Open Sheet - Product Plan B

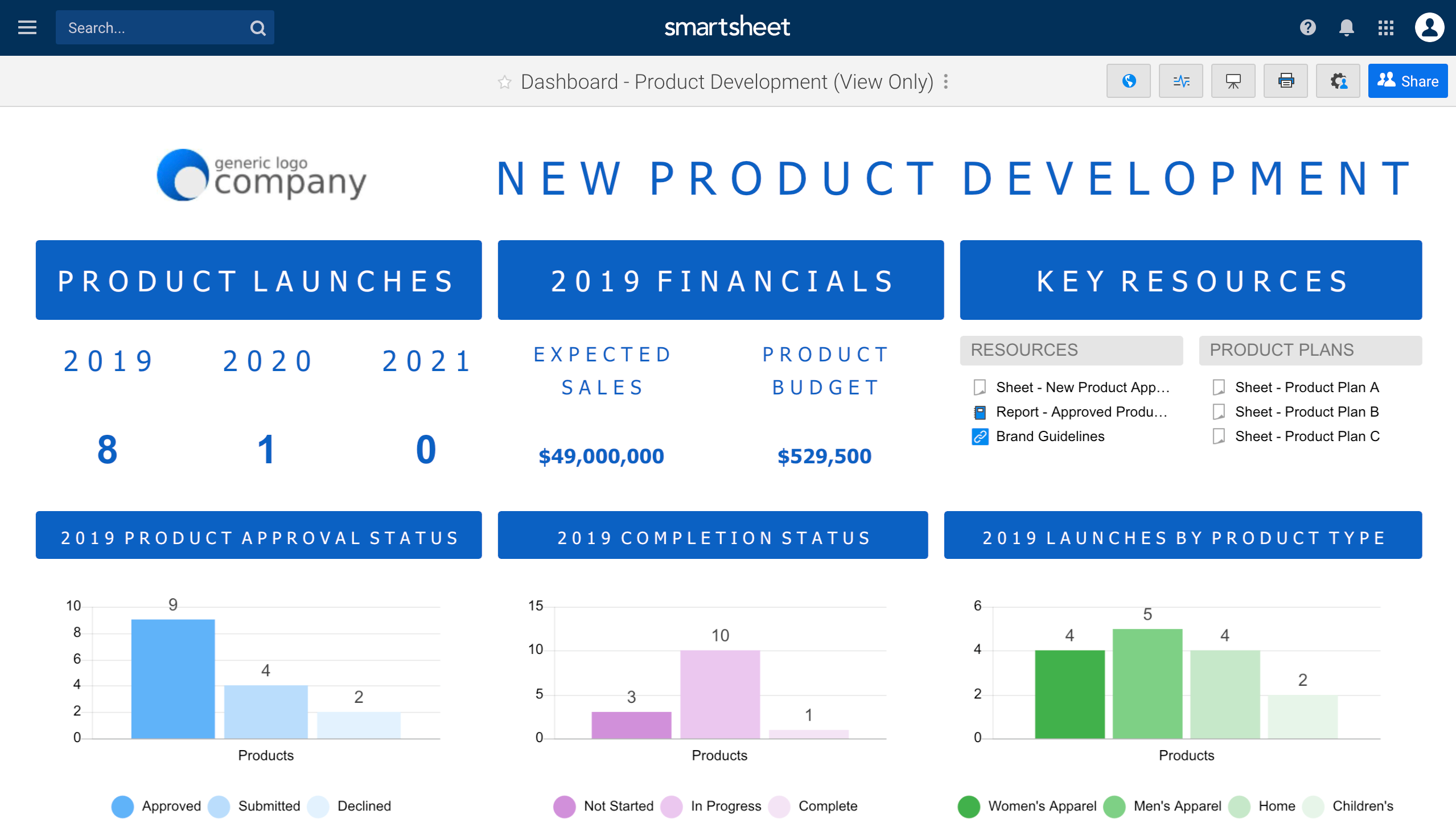pyautogui.click(x=1306, y=411)
